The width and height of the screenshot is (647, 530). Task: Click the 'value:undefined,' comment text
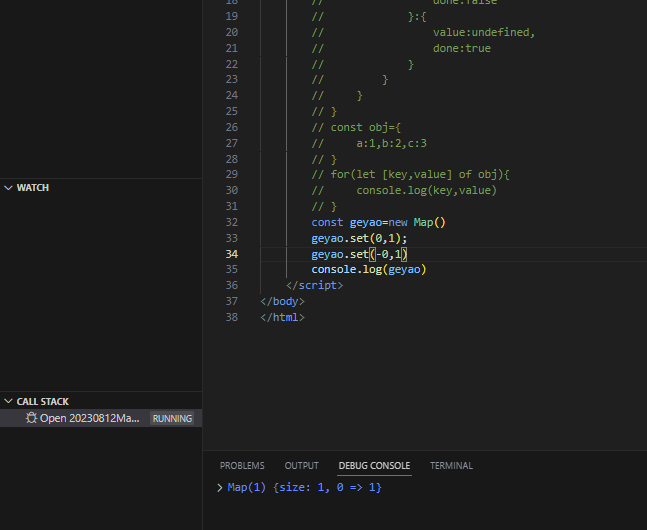pyautogui.click(x=484, y=33)
